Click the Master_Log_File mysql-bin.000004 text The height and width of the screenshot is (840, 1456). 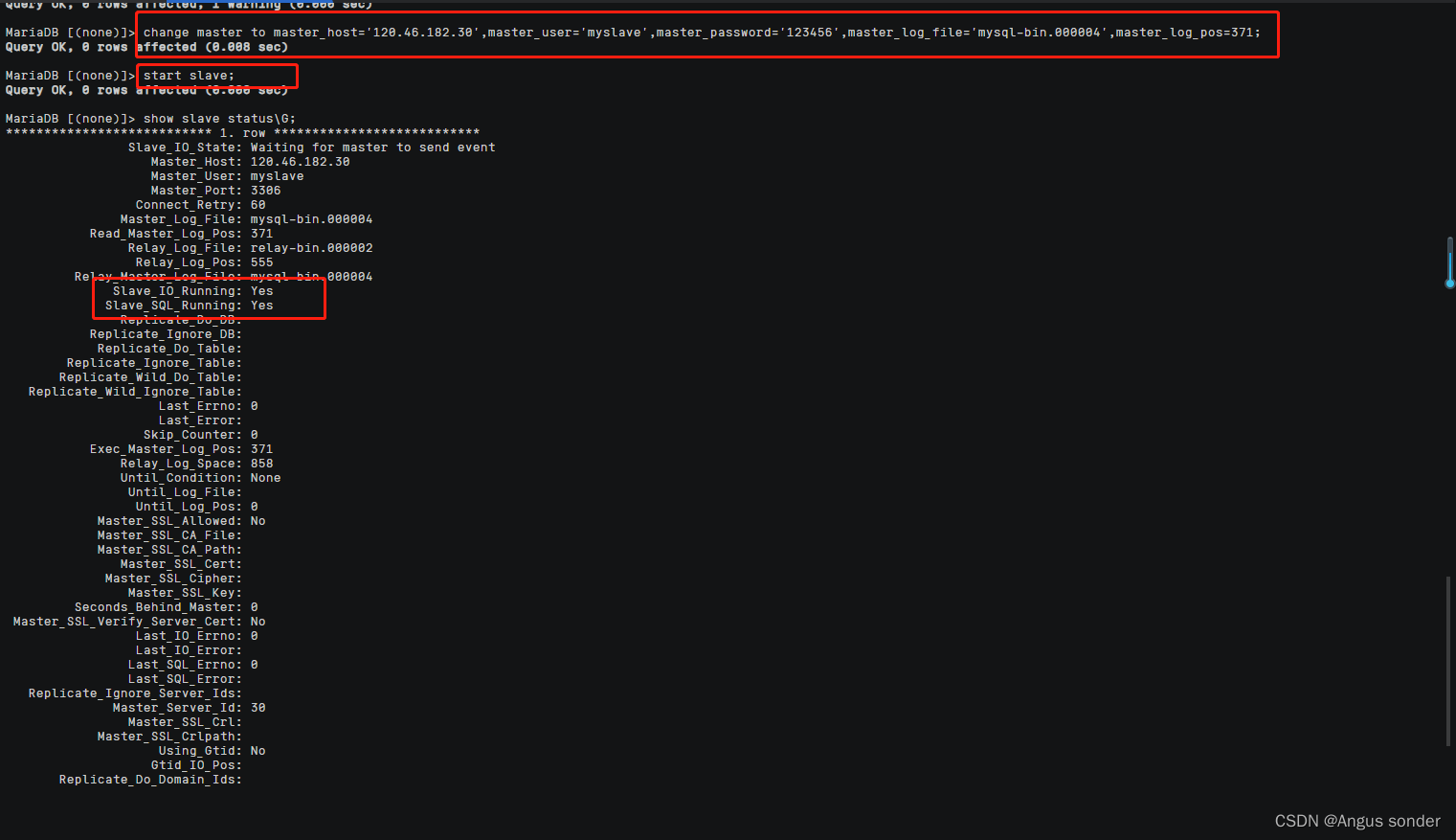311,218
